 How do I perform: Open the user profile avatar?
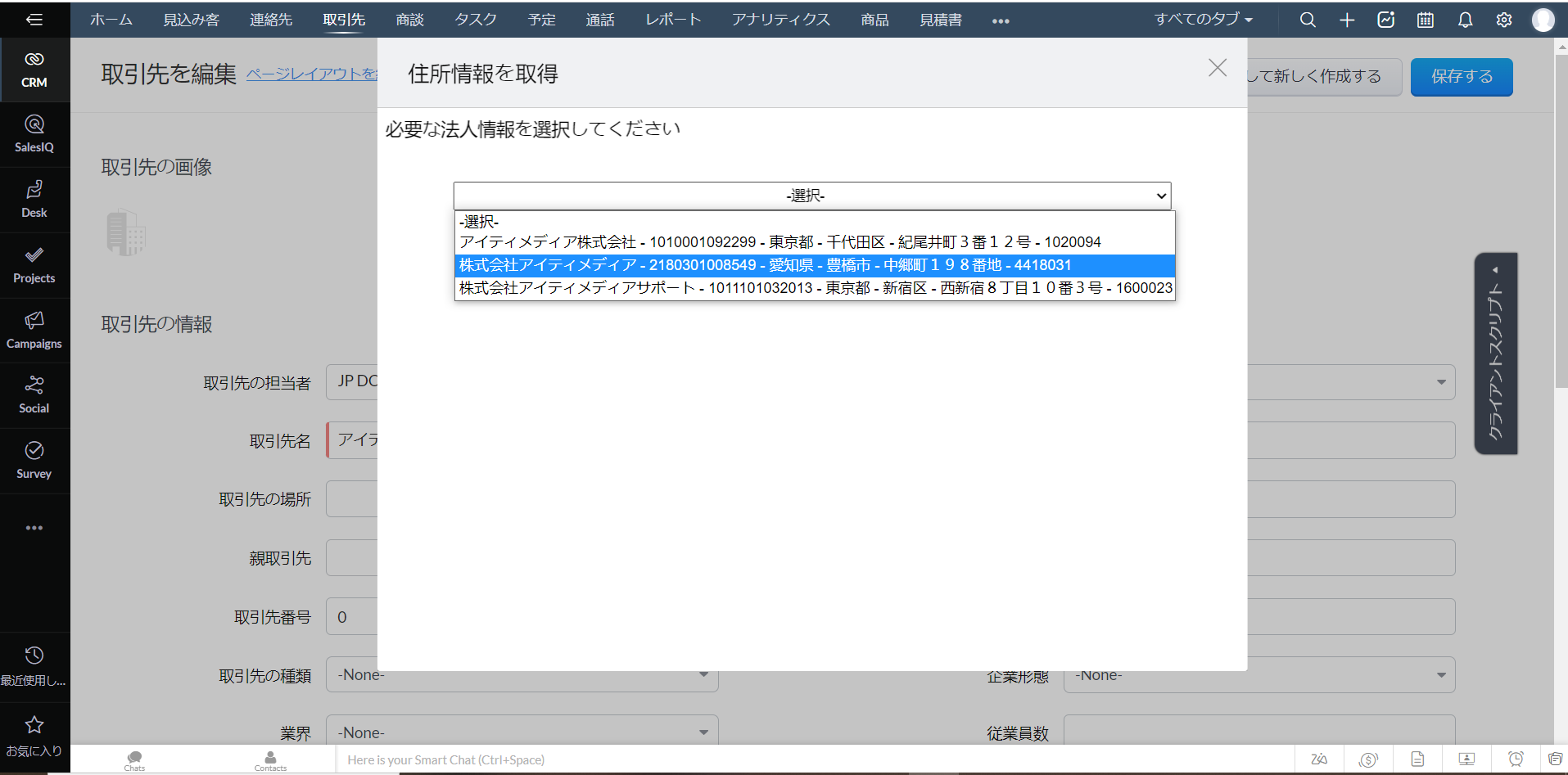pos(1543,20)
